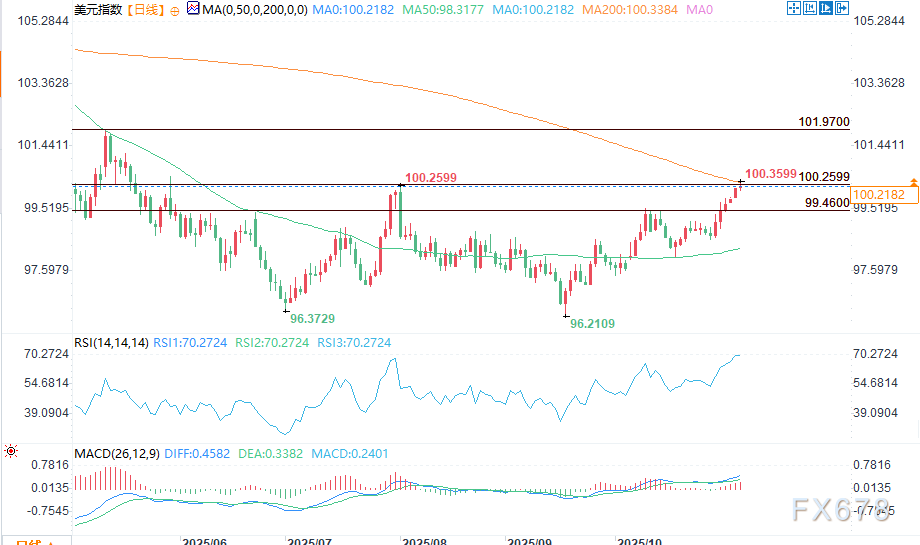The width and height of the screenshot is (920, 545).
Task: Select the RSI(14,14,14) indicator label
Action: click(x=111, y=343)
